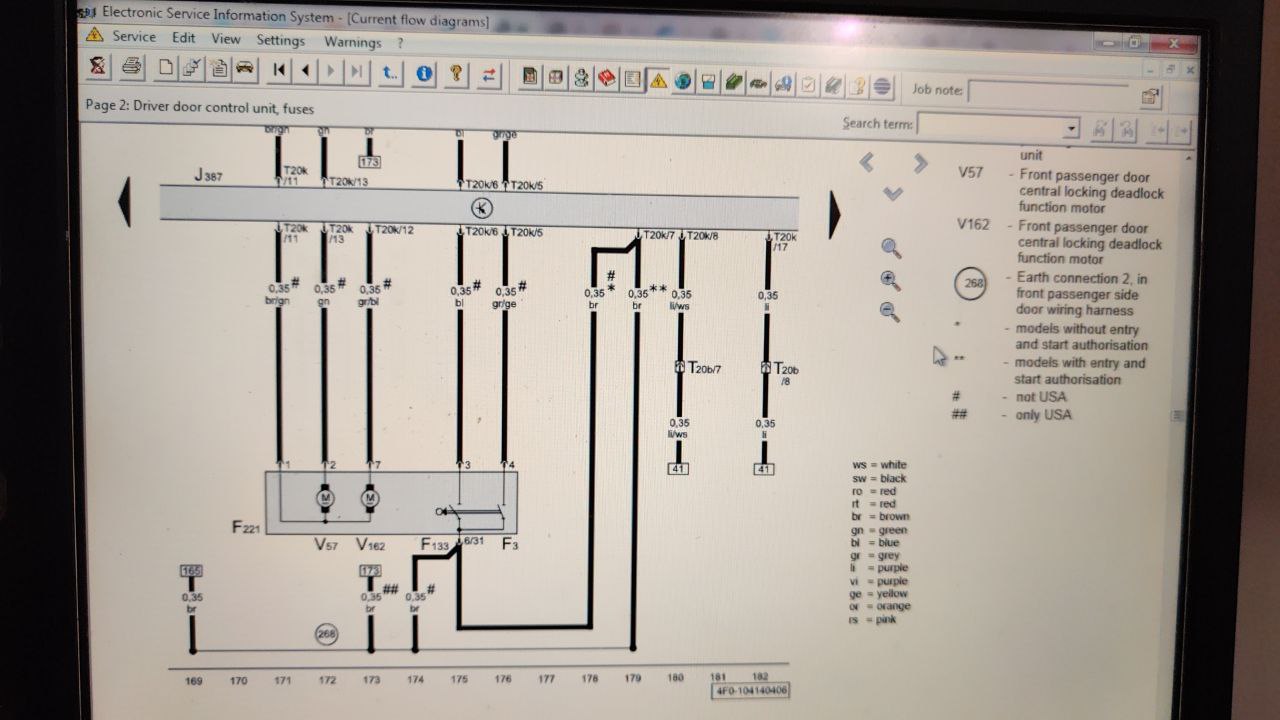
Task: Click the clipboard checklist toolbar icon
Action: (x=809, y=85)
